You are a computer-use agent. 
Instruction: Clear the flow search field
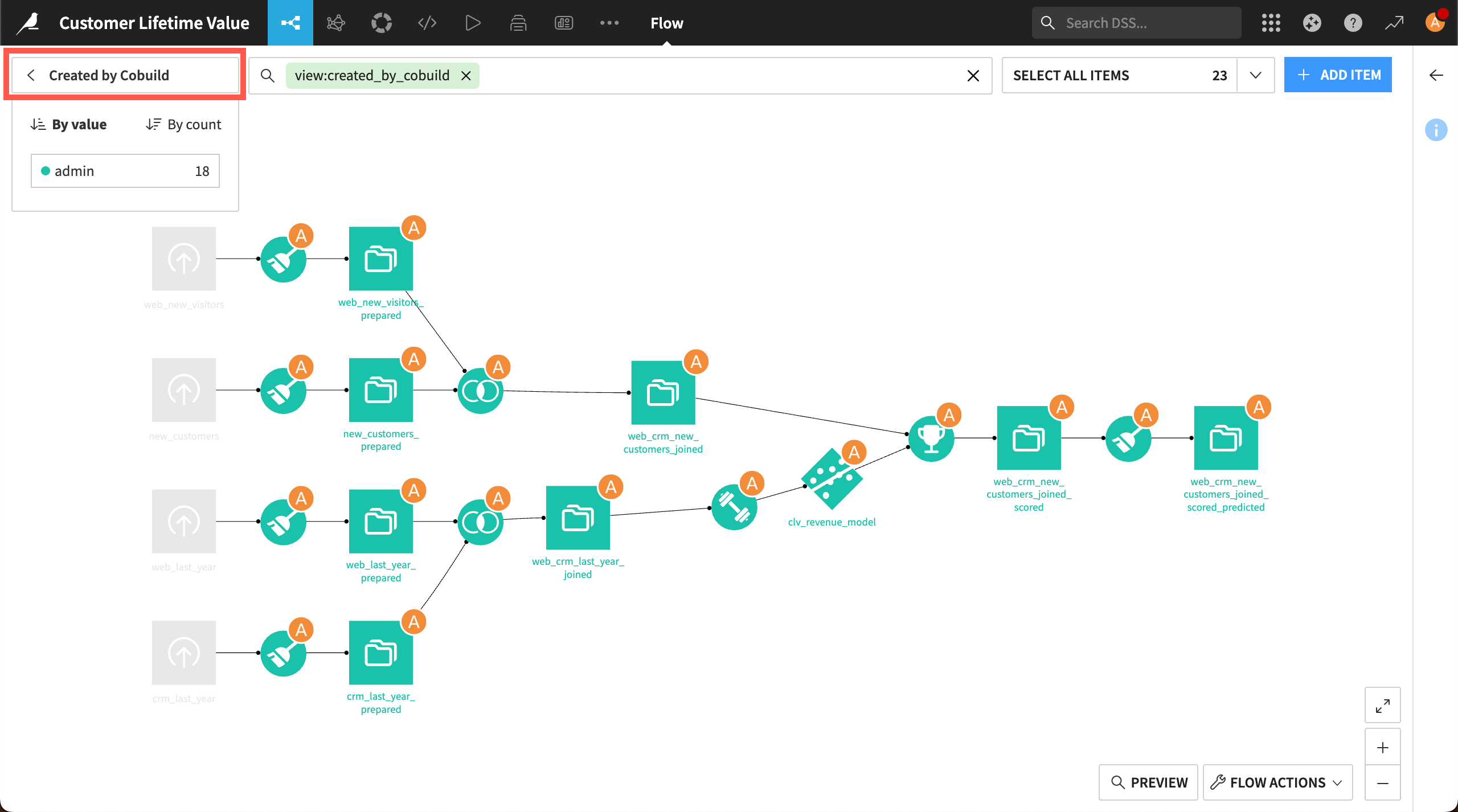(x=973, y=75)
